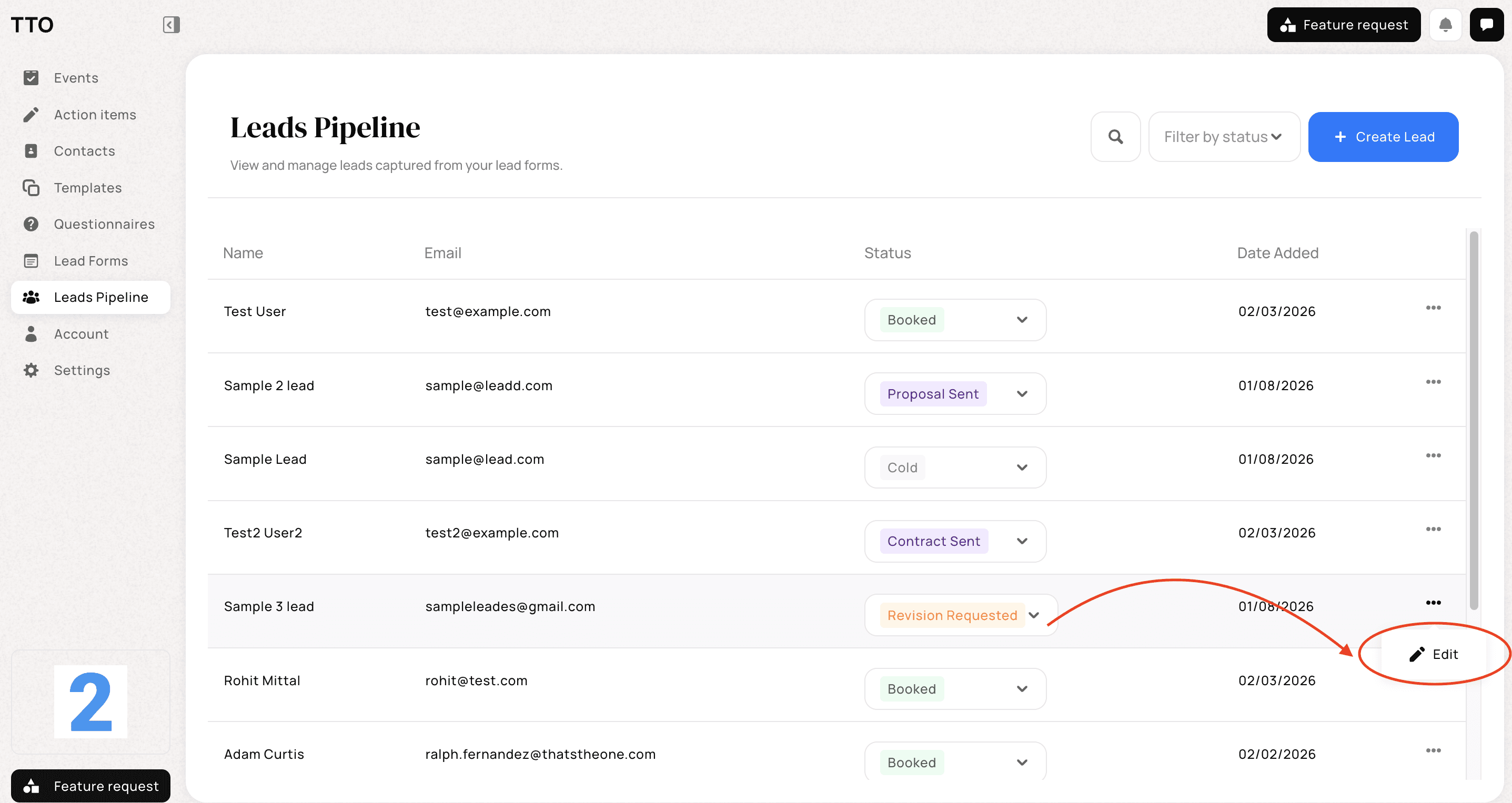Open more options for Sample Lead row
Screen dimensions: 1512x803
pos(1433,456)
